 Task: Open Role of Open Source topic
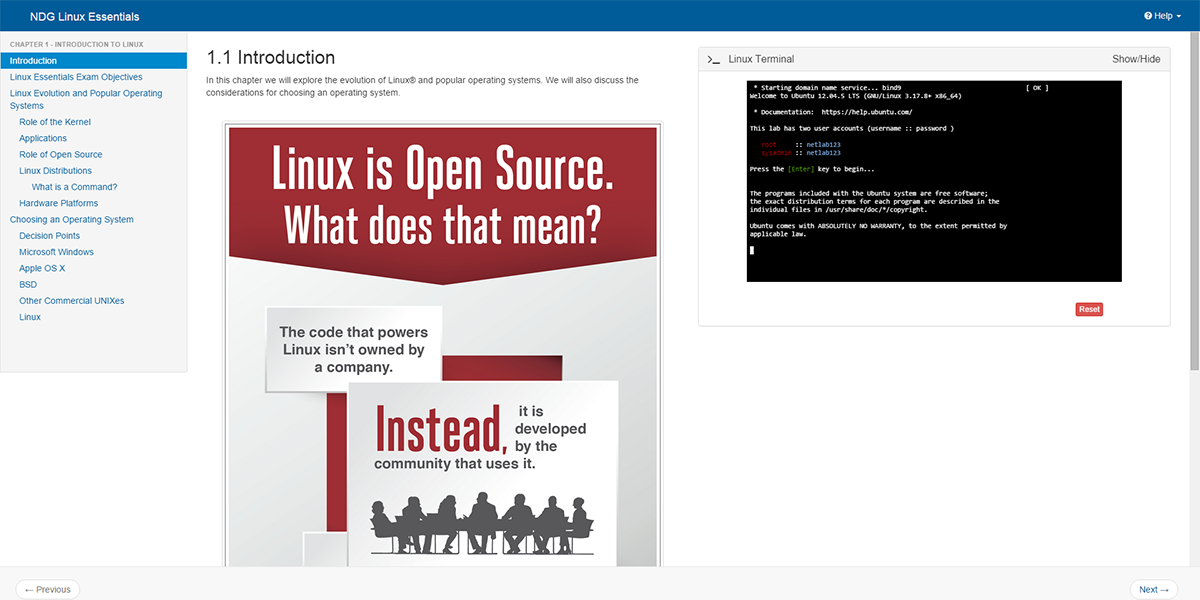point(61,154)
